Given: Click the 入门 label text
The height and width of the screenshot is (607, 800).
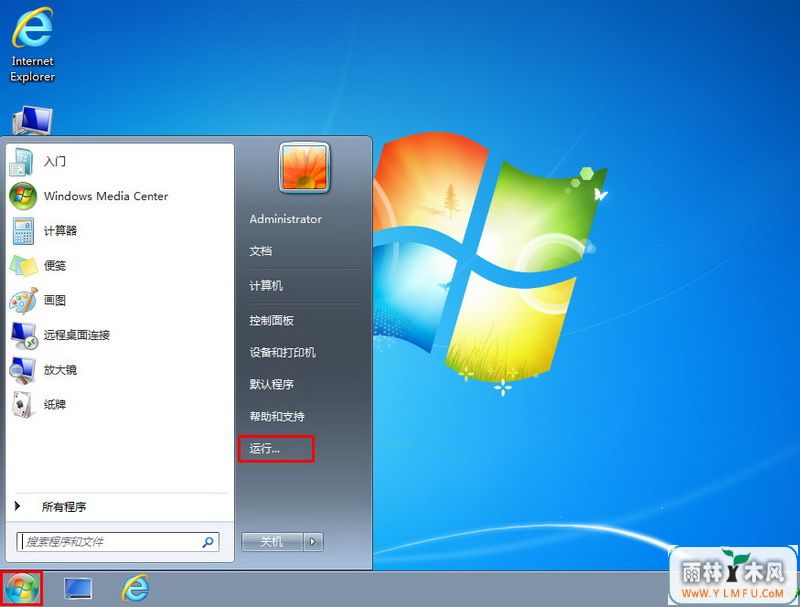Looking at the screenshot, I should tap(55, 162).
